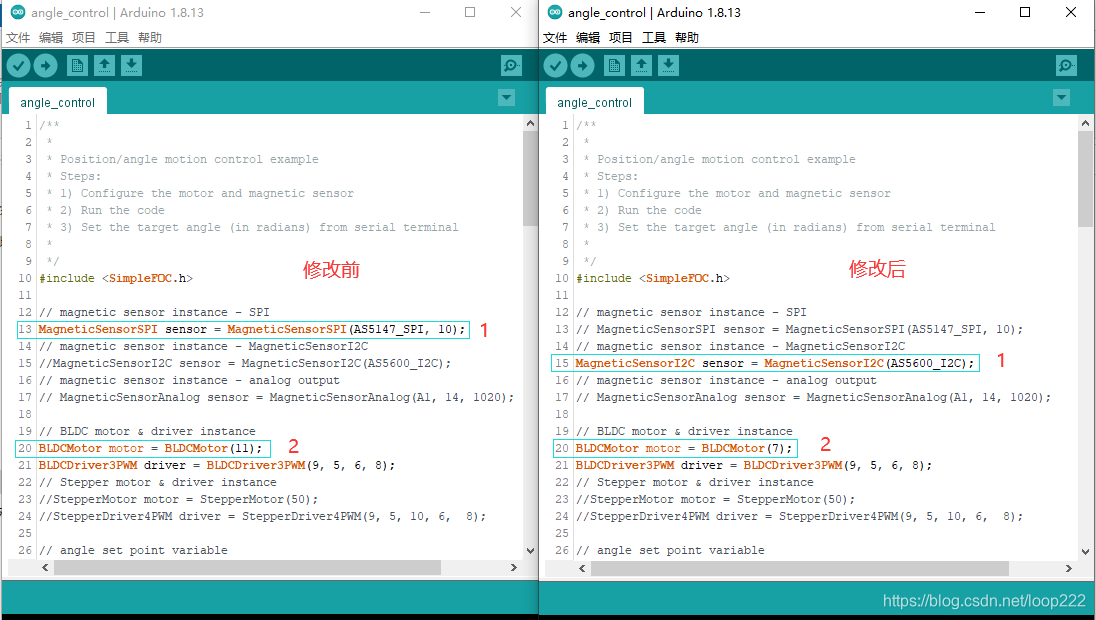Viewport: 1096px width, 620px height.
Task: Click vertical scrollbar thumb in right editor
Action: pyautogui.click(x=1085, y=178)
